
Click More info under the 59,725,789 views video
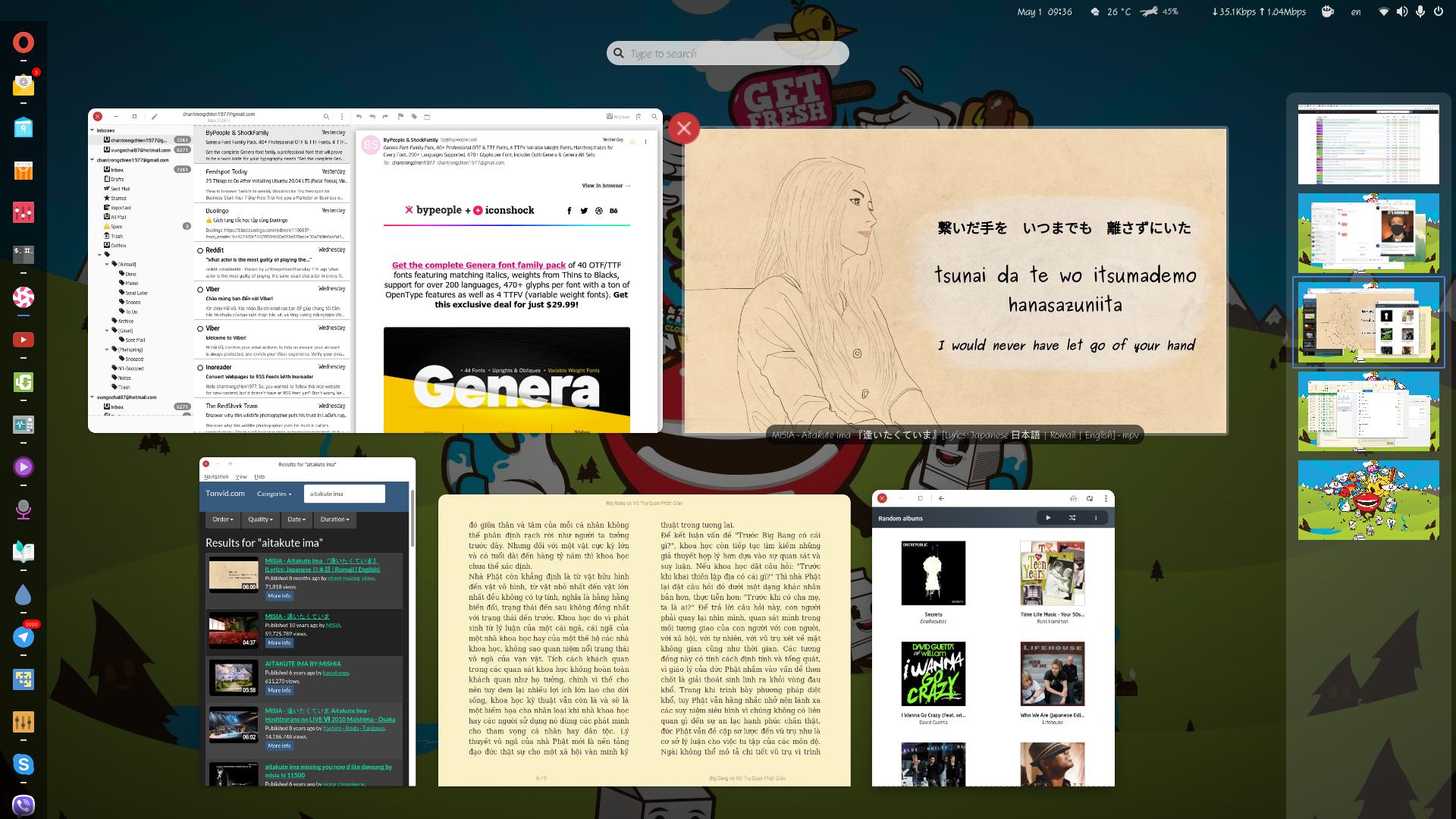279,643
